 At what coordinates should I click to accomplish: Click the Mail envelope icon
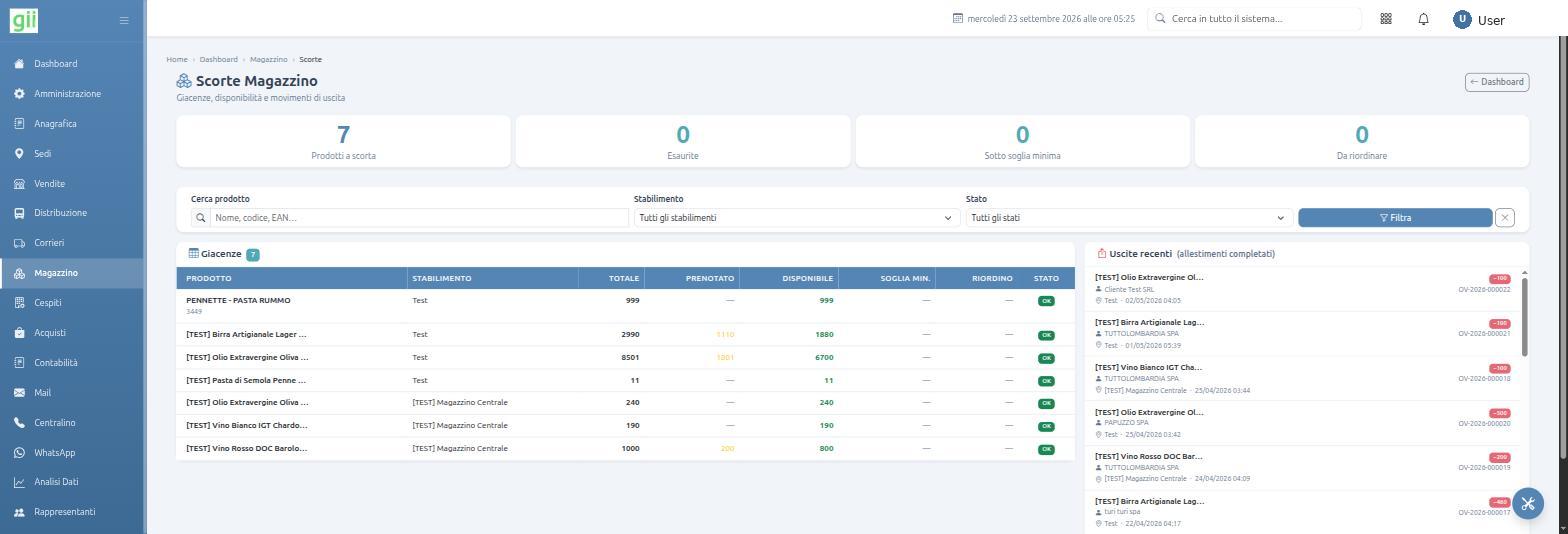(x=19, y=393)
